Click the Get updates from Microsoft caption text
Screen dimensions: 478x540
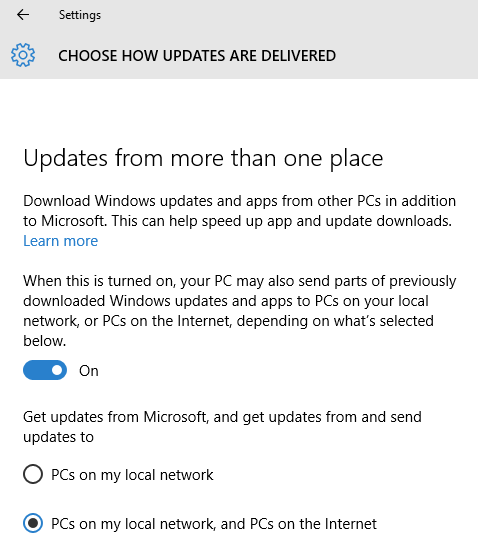[x=222, y=427]
